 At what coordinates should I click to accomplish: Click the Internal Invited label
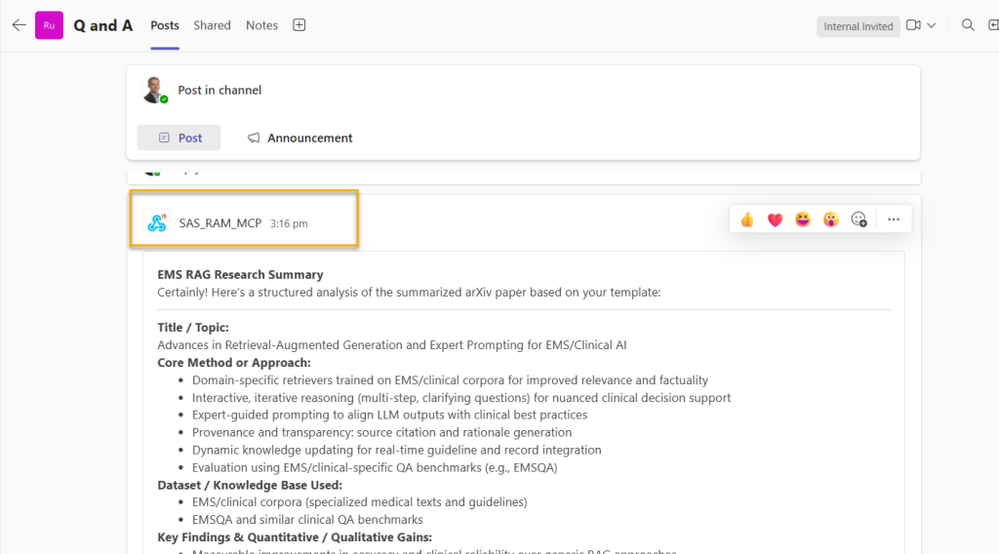858,26
